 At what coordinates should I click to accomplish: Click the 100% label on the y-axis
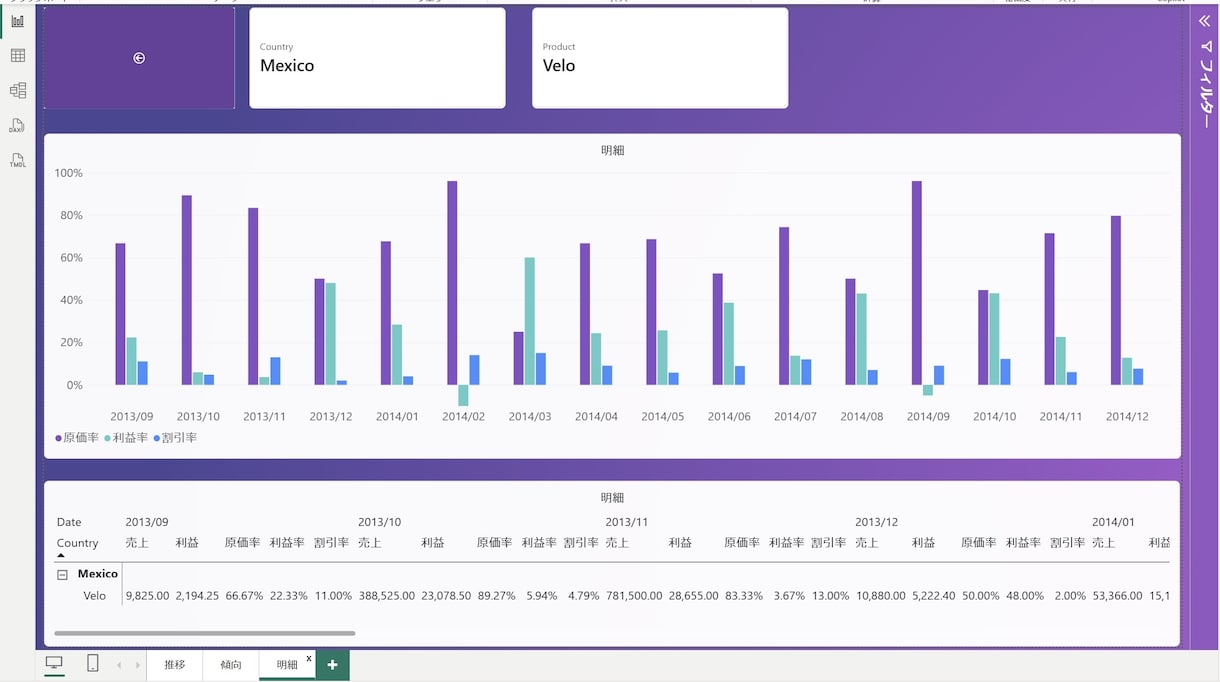tap(68, 173)
